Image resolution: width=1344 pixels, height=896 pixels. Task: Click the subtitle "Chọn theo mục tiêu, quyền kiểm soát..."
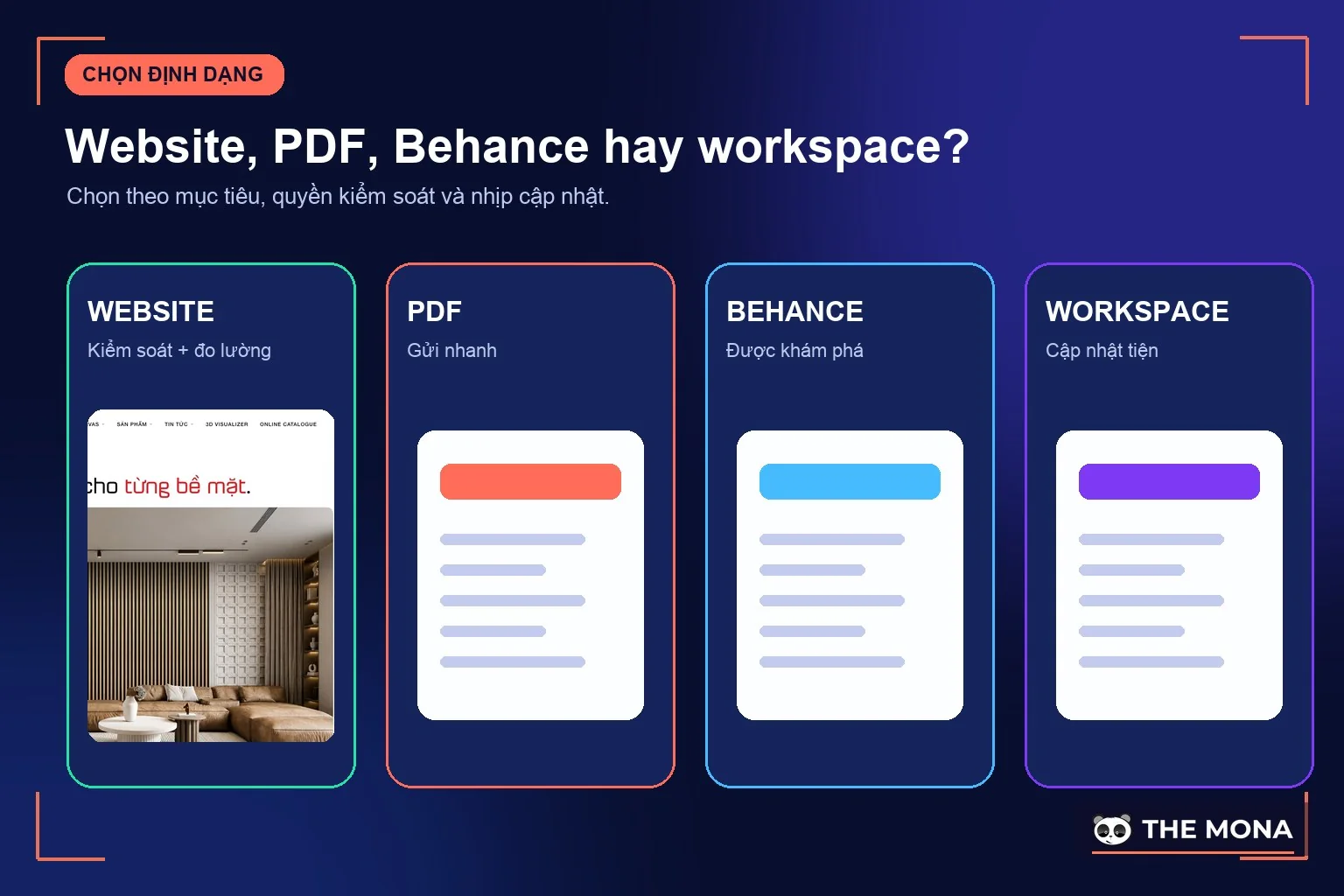(338, 196)
